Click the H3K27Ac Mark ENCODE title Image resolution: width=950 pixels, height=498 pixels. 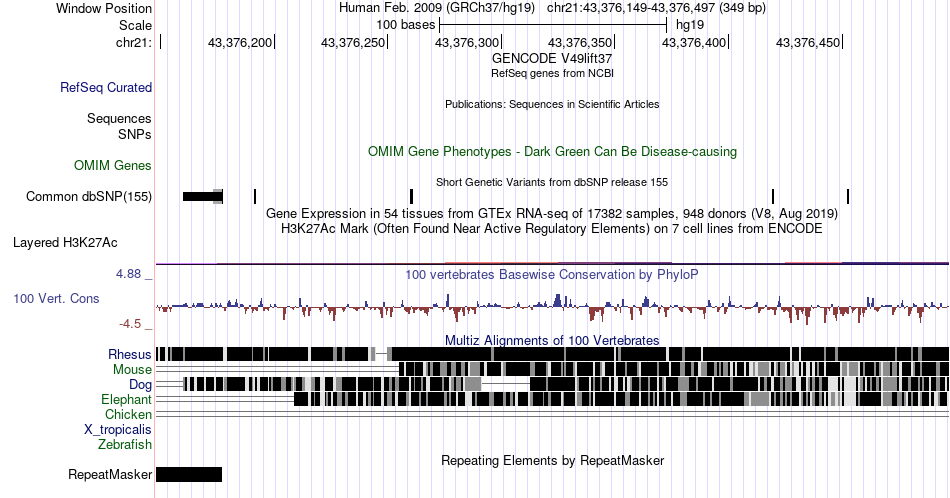click(x=552, y=228)
